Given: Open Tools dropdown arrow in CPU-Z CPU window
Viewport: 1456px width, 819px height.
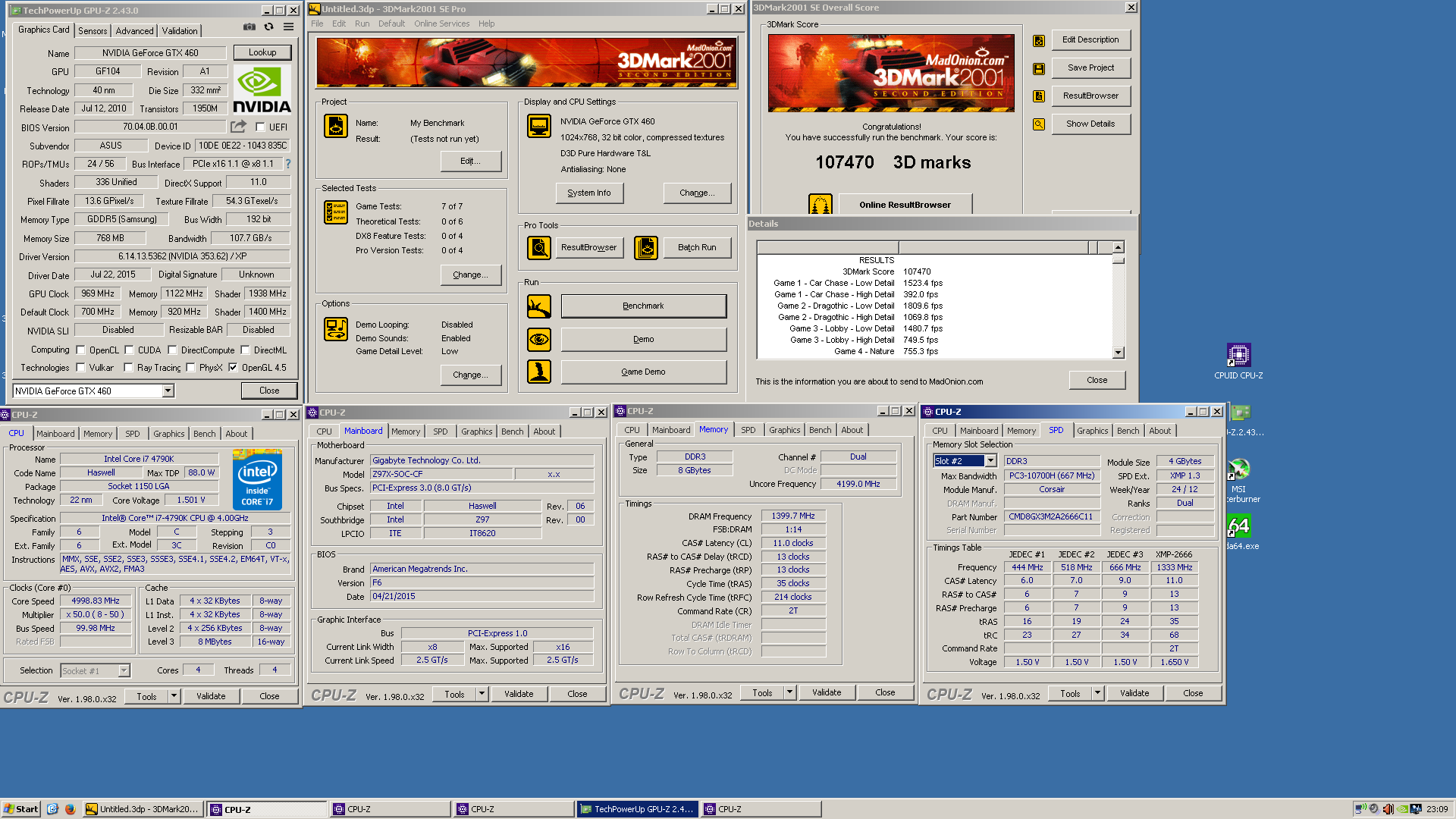Looking at the screenshot, I should point(174,696).
